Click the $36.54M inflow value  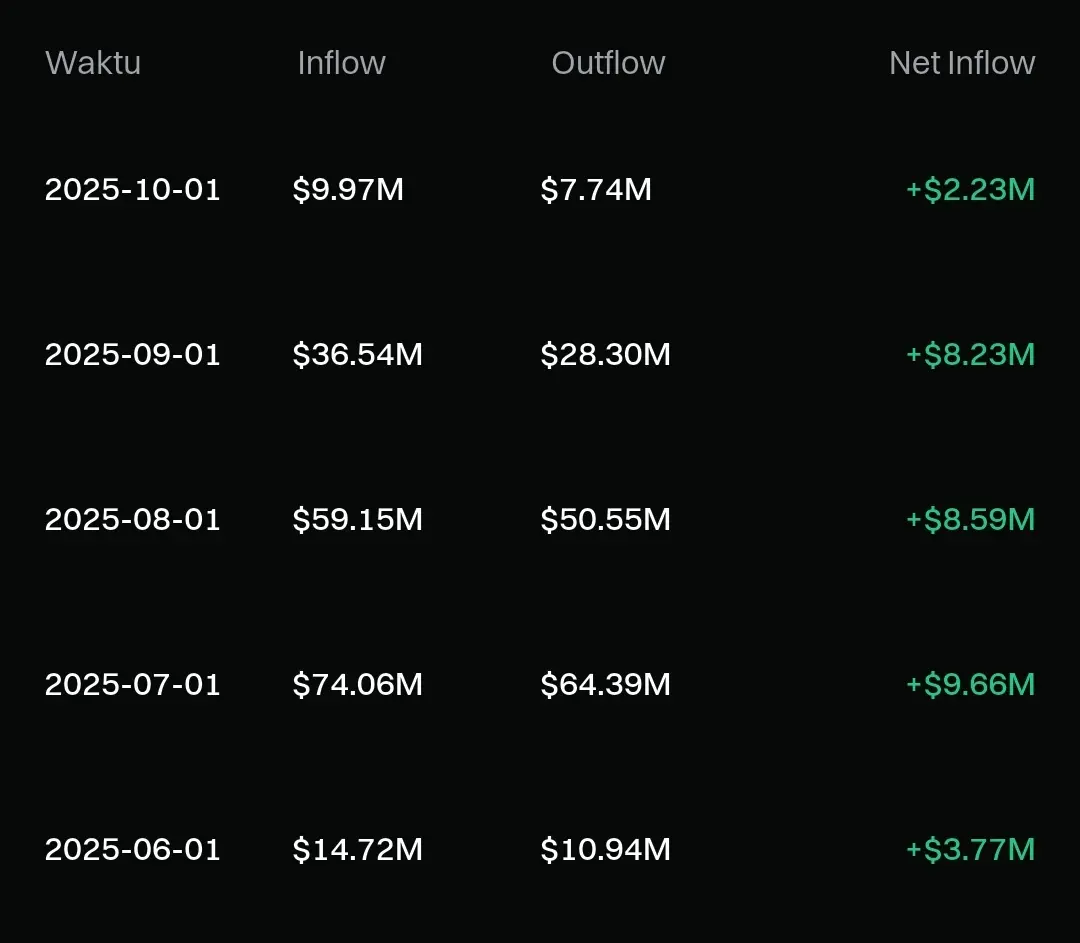357,354
